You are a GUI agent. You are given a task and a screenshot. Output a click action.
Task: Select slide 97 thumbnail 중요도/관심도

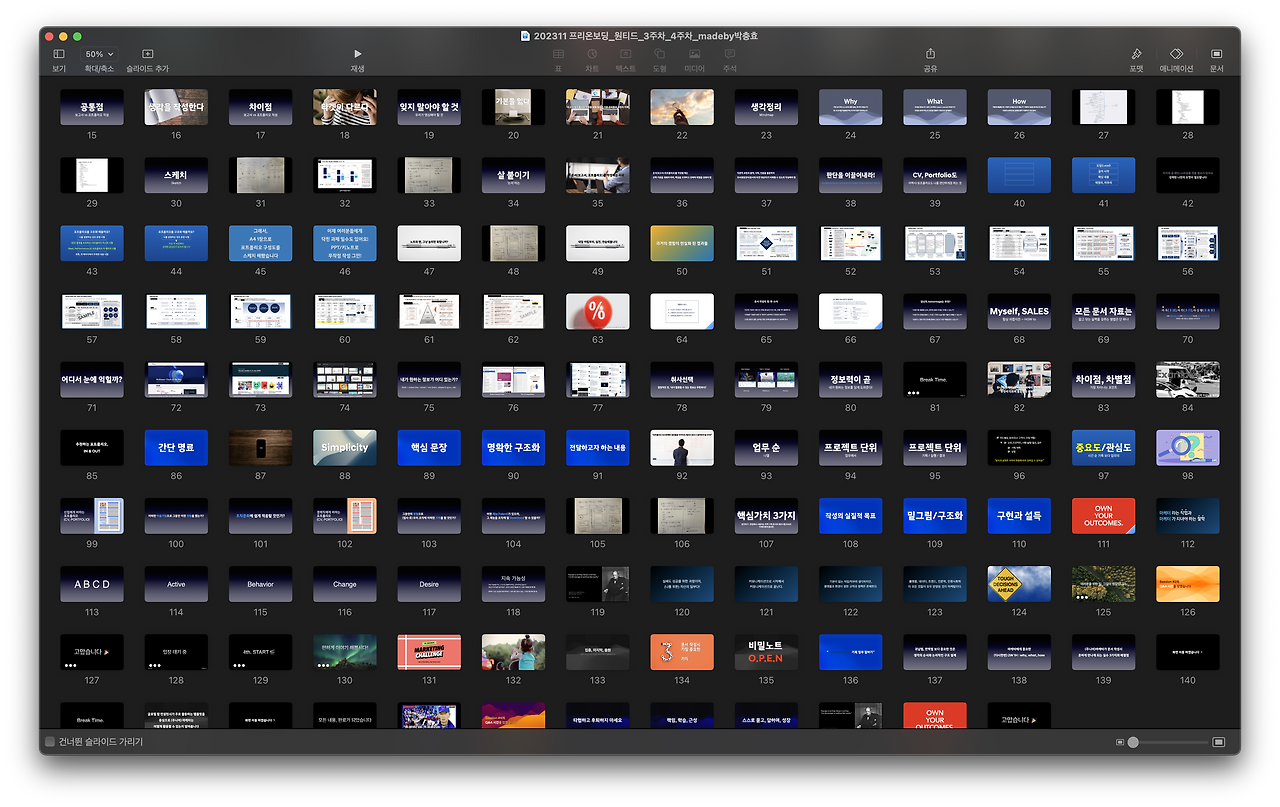(x=1103, y=448)
